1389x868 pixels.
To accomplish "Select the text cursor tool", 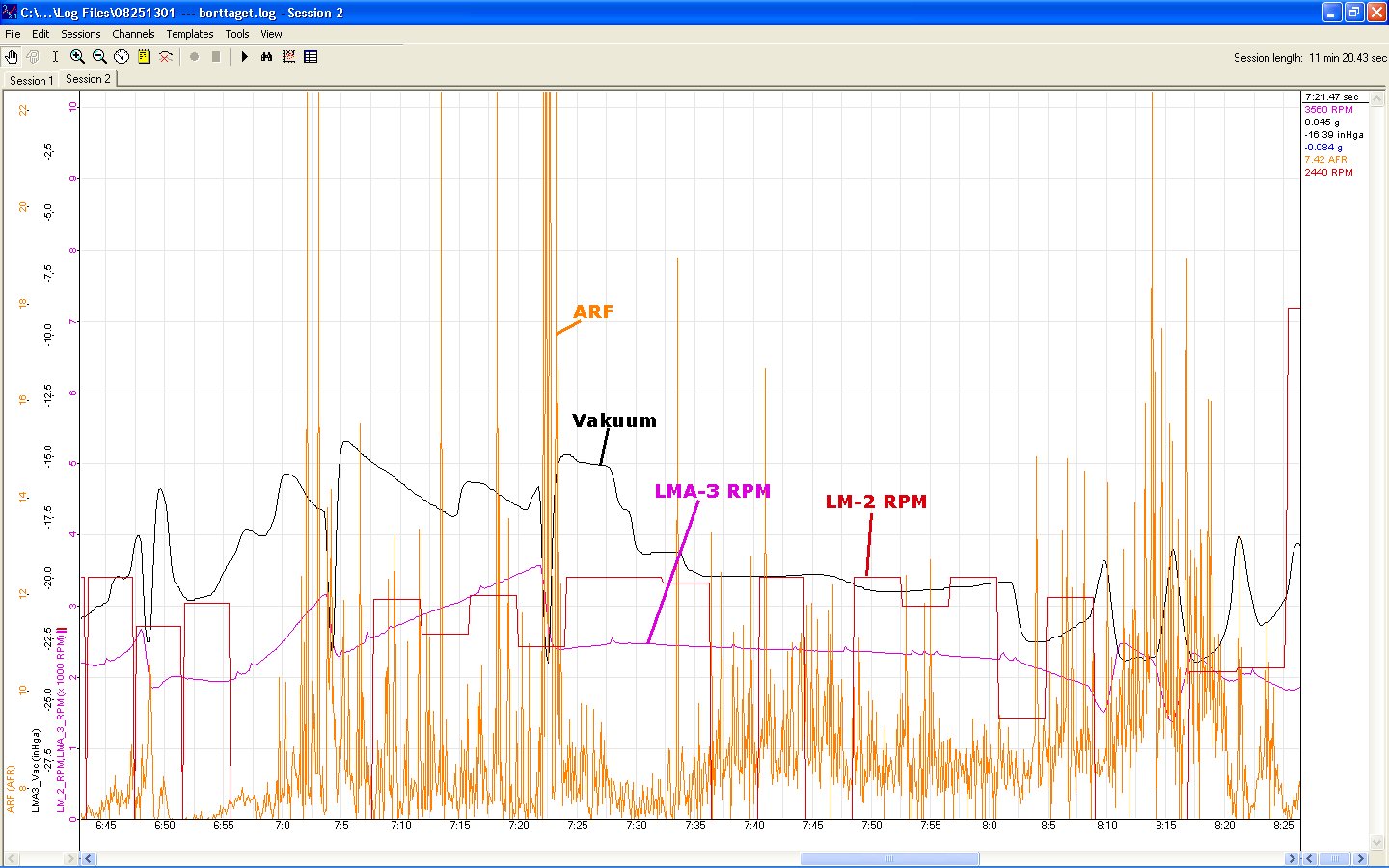I will (55, 57).
